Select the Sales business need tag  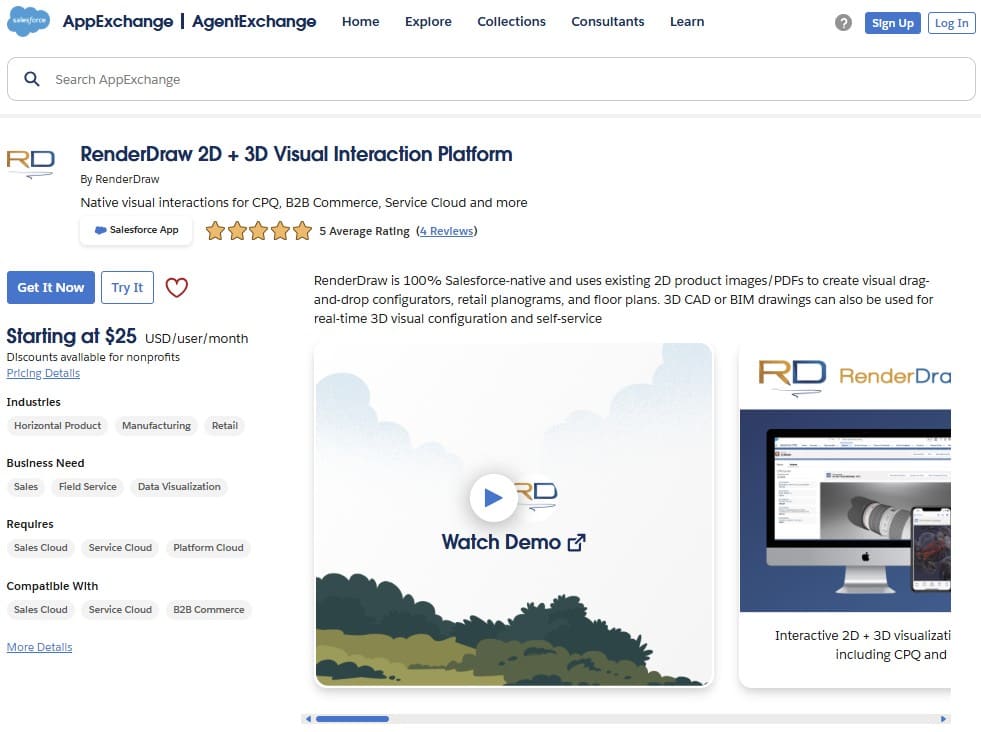tap(26, 487)
